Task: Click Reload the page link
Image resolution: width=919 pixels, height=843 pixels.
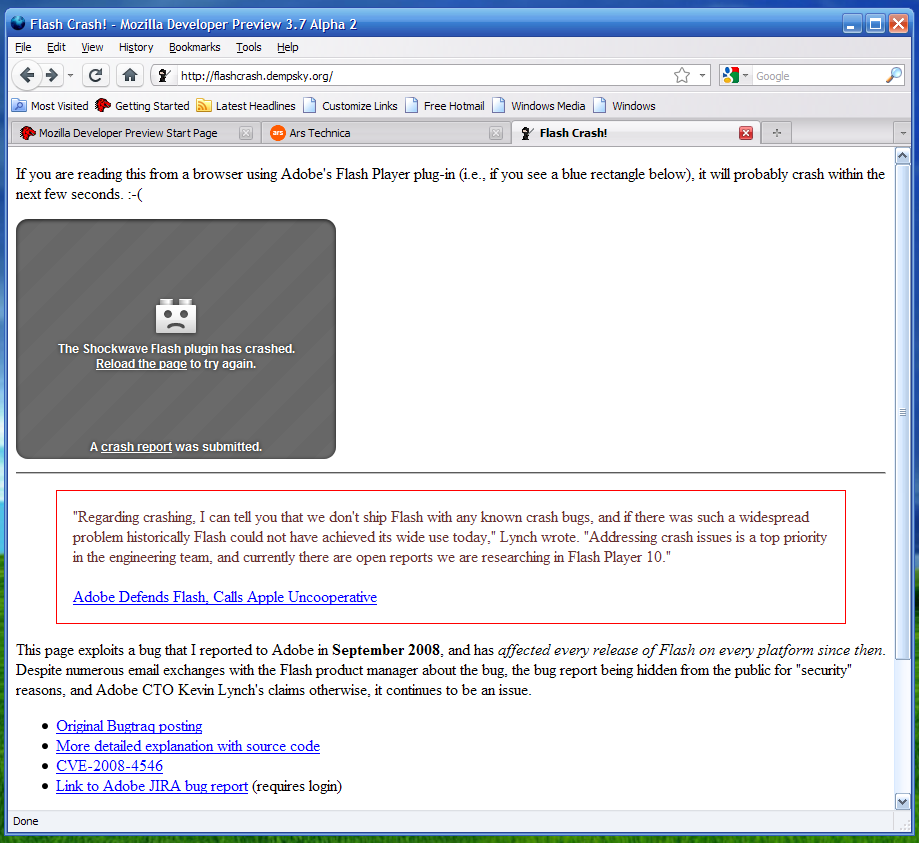Action: 141,364
